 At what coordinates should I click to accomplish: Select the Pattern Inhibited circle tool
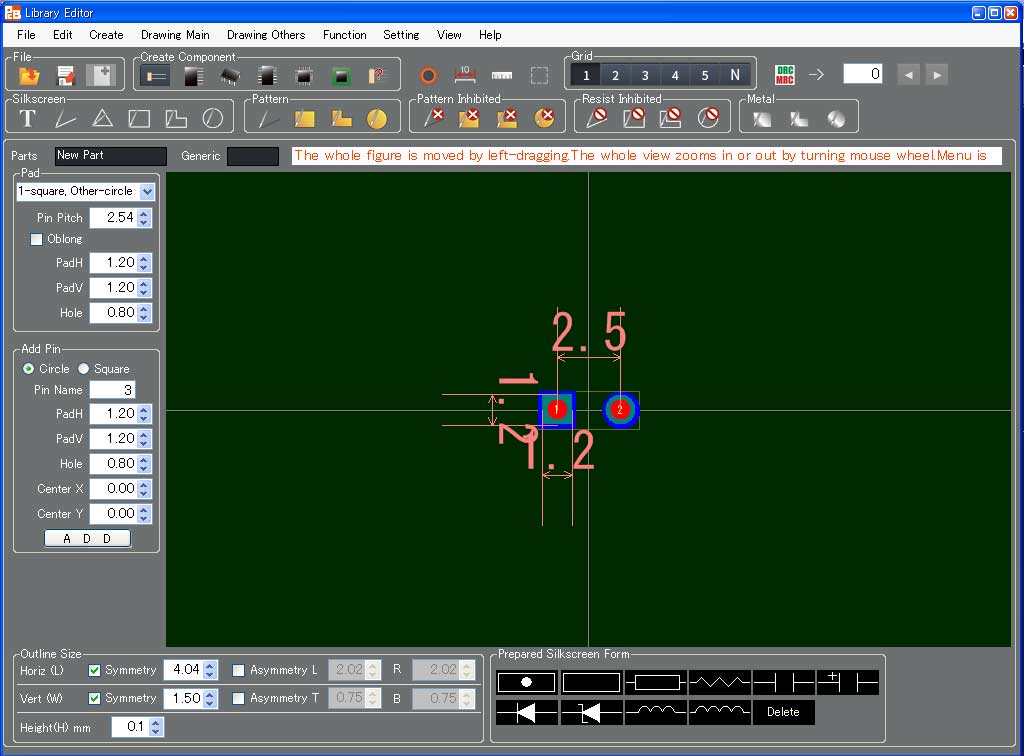[544, 118]
